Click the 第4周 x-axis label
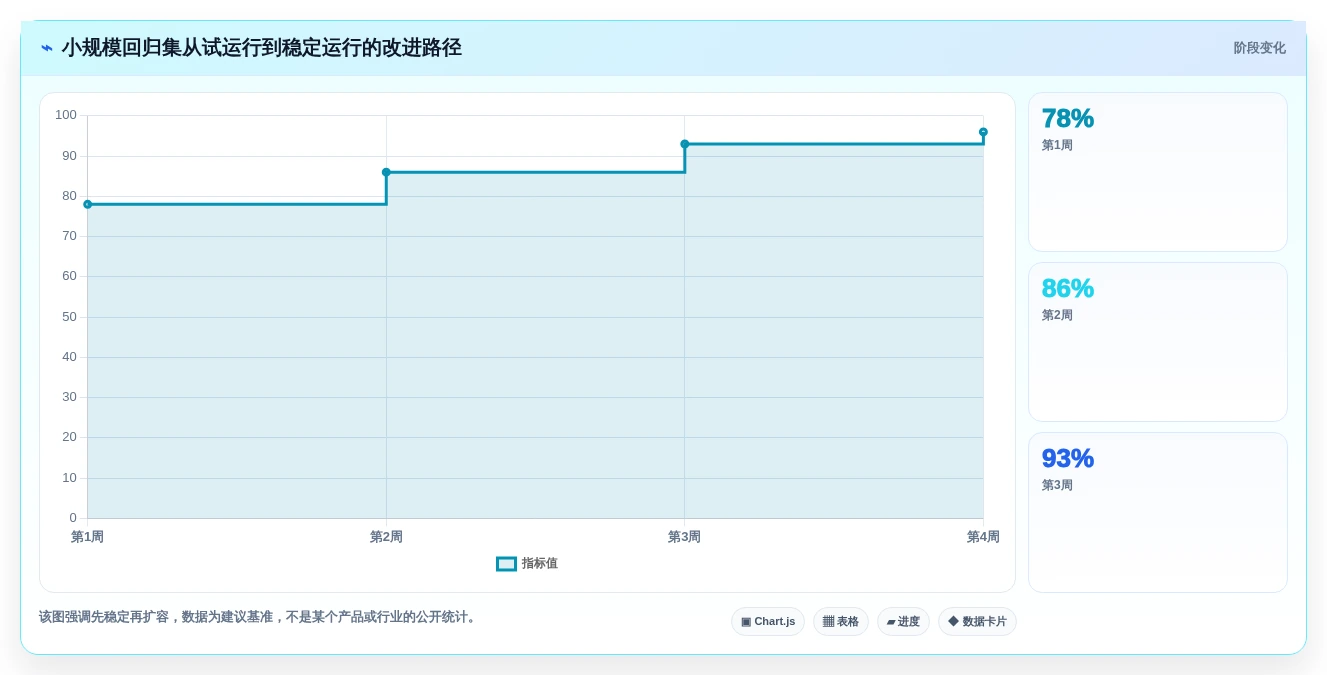Screen dimensions: 1327x675 coord(983,537)
